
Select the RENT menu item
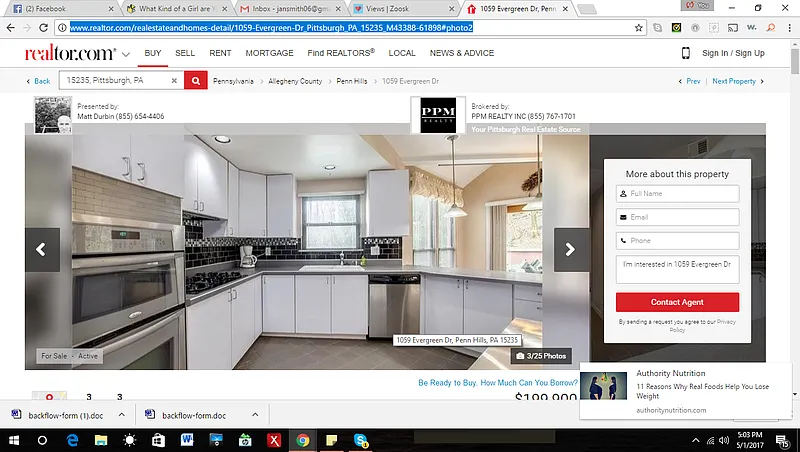pyautogui.click(x=220, y=53)
